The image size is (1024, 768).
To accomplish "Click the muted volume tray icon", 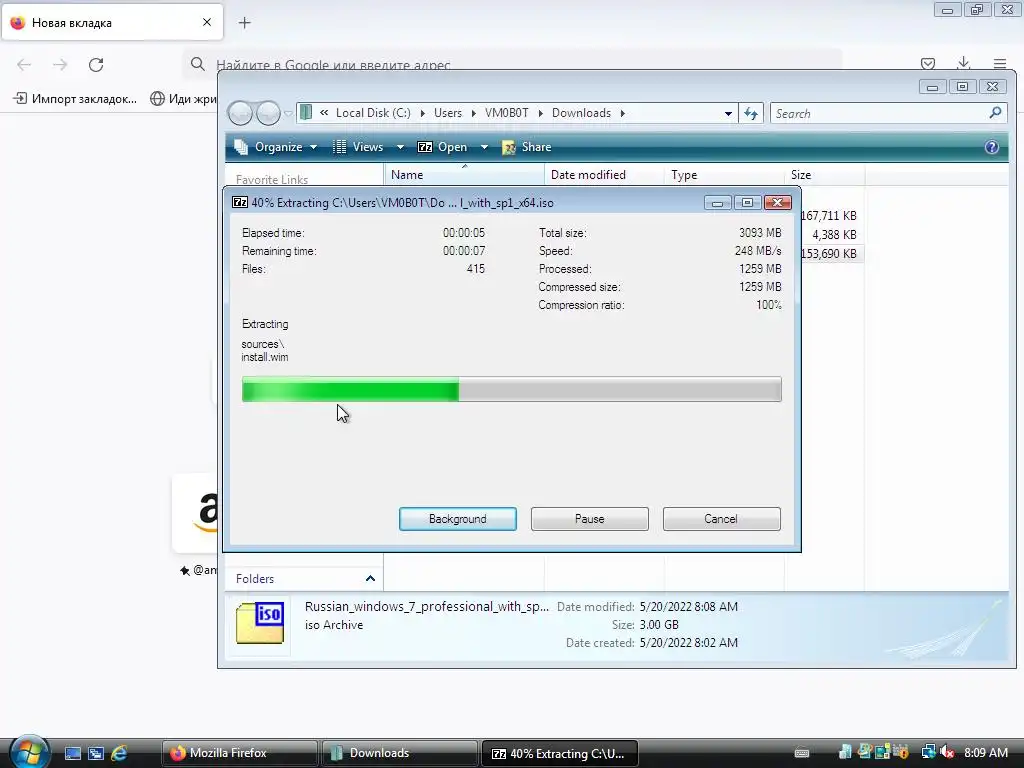I will tap(947, 753).
